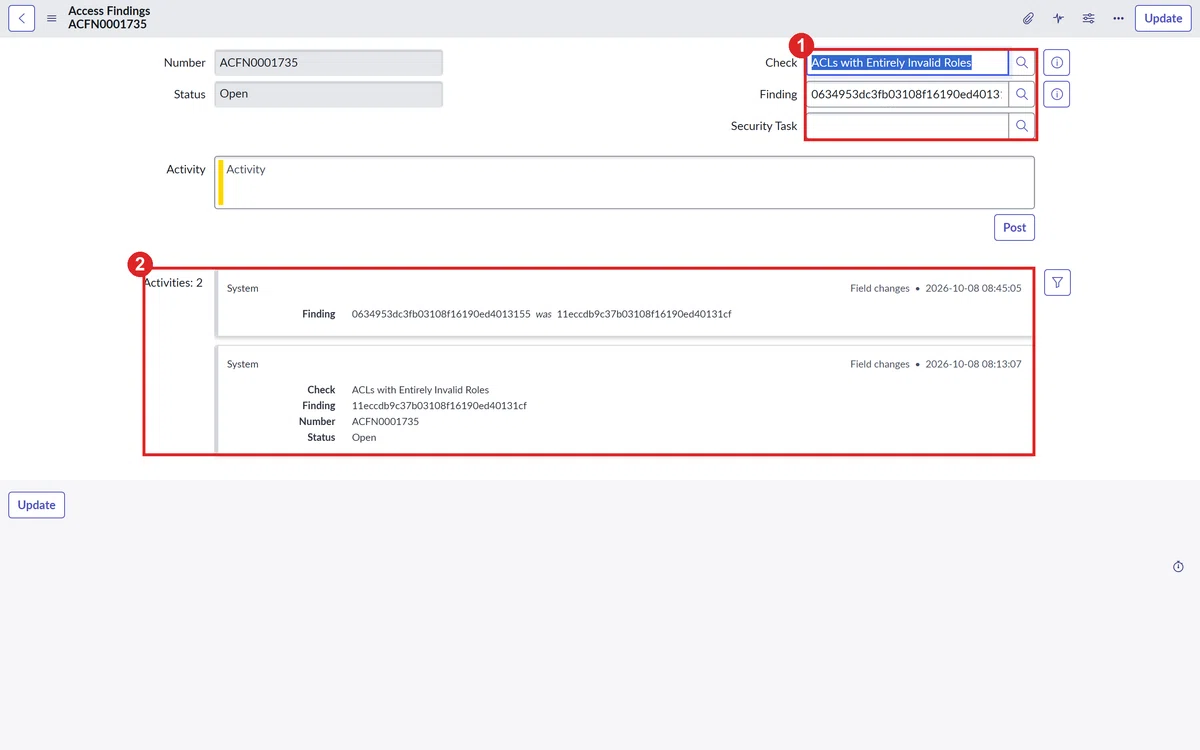
Task: Open attachments via paperclip icon
Action: coord(1028,18)
